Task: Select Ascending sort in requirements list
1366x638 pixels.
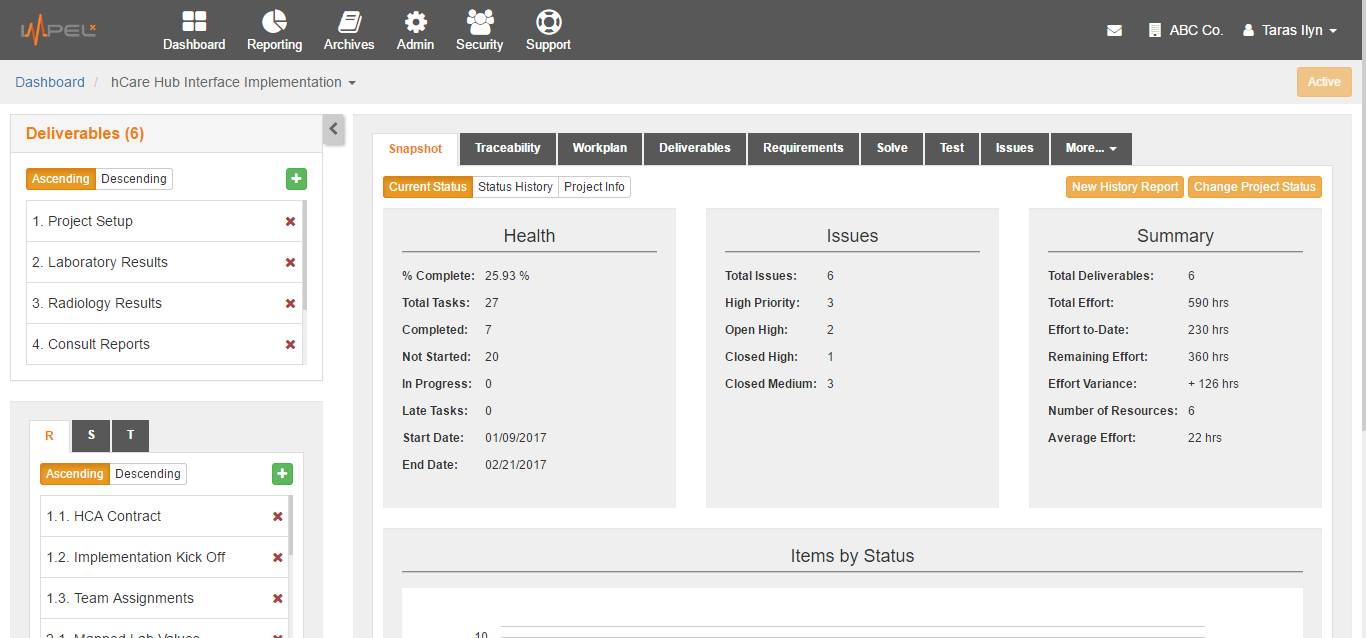Action: tap(75, 474)
